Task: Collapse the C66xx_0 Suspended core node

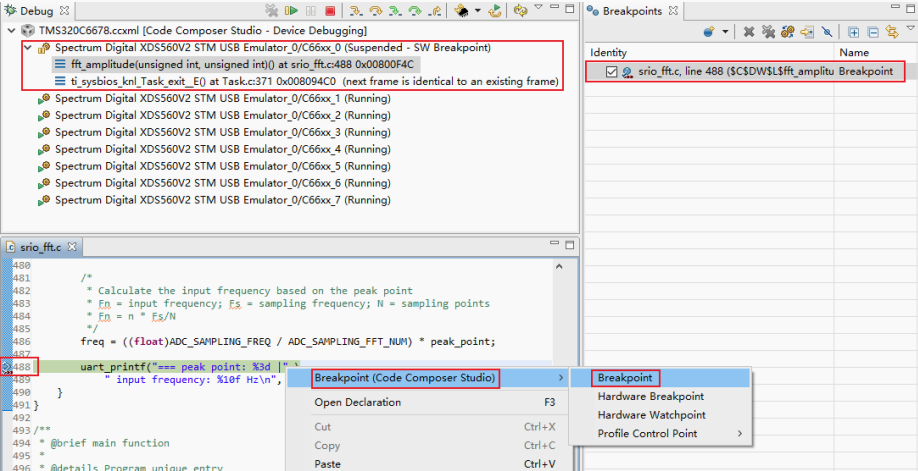Action: 28,47
